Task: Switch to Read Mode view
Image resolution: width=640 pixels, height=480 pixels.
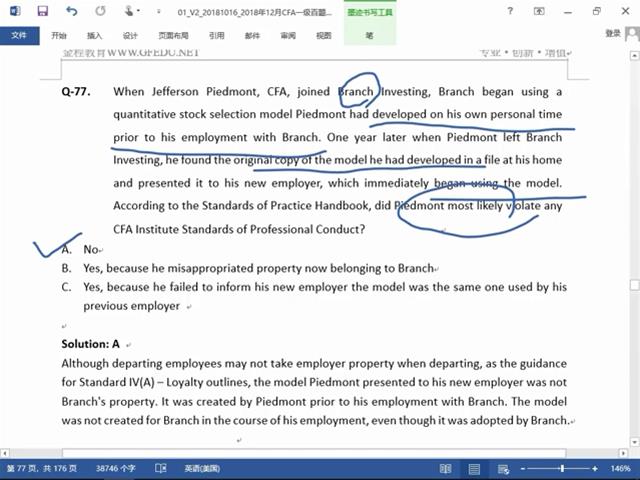Action: (446, 468)
